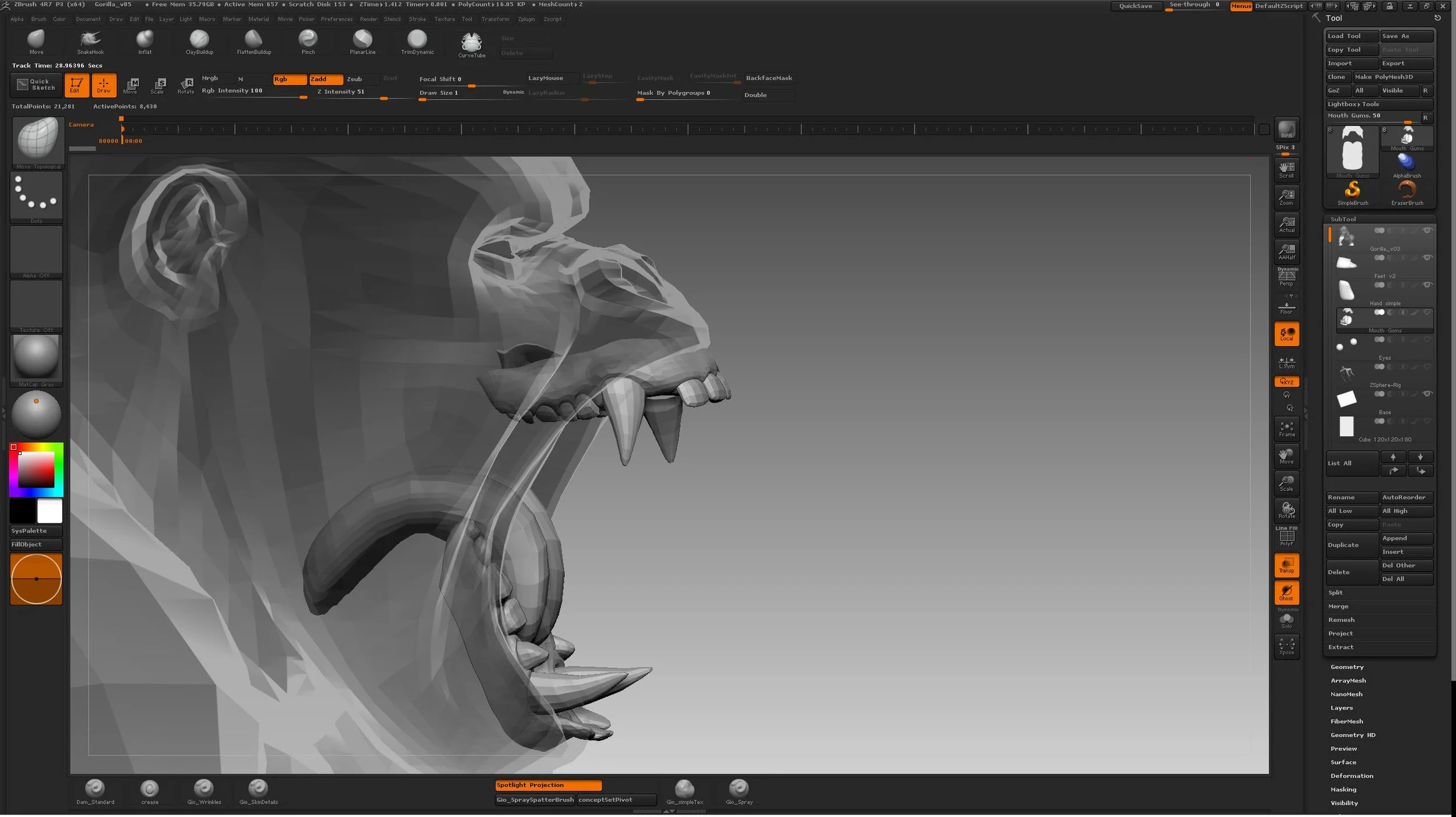
Task: Disable Ghost transparency mode
Action: coord(1287,593)
